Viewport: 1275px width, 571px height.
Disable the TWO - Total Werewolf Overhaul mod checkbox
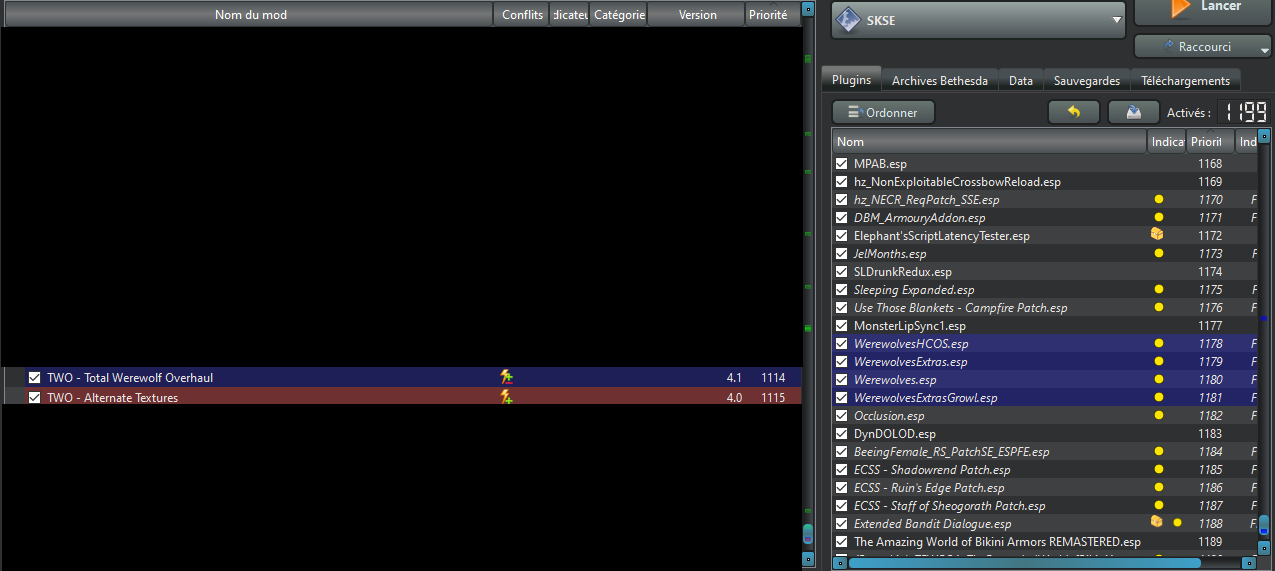(x=35, y=378)
